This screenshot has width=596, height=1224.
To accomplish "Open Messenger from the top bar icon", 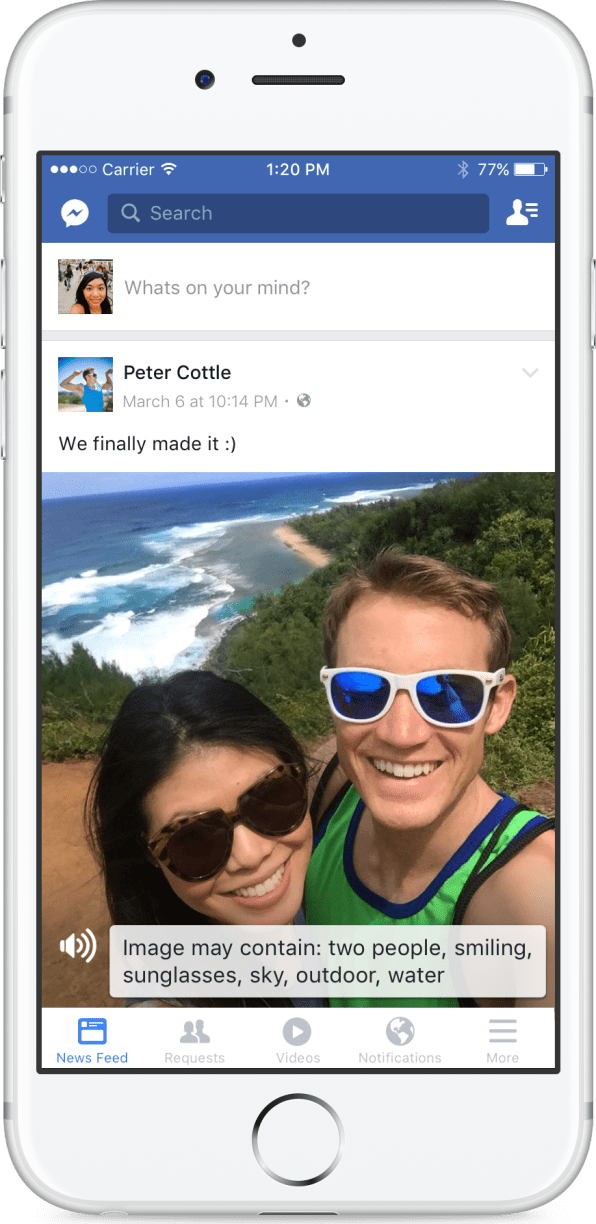I will point(74,213).
